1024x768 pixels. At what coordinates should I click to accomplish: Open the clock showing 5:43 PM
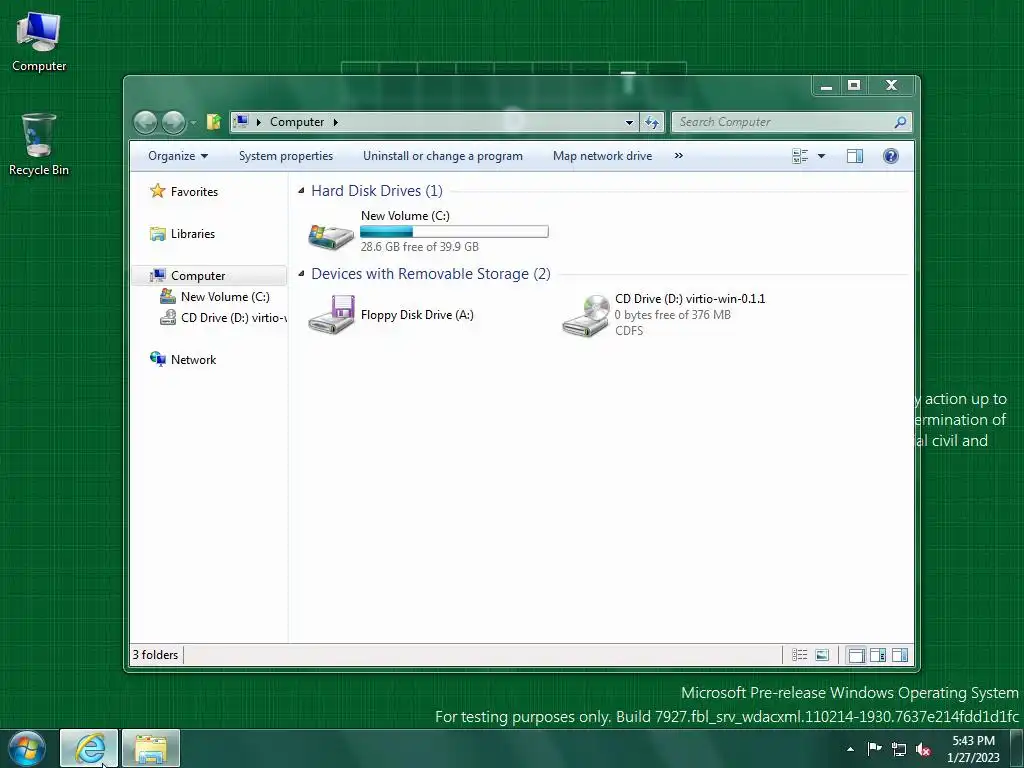974,749
